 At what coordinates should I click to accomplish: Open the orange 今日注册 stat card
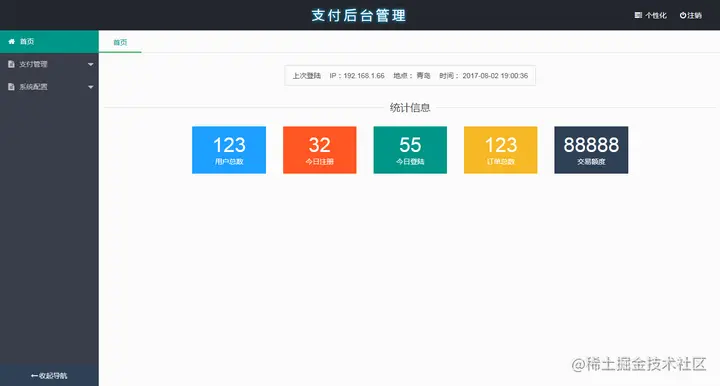[320, 150]
